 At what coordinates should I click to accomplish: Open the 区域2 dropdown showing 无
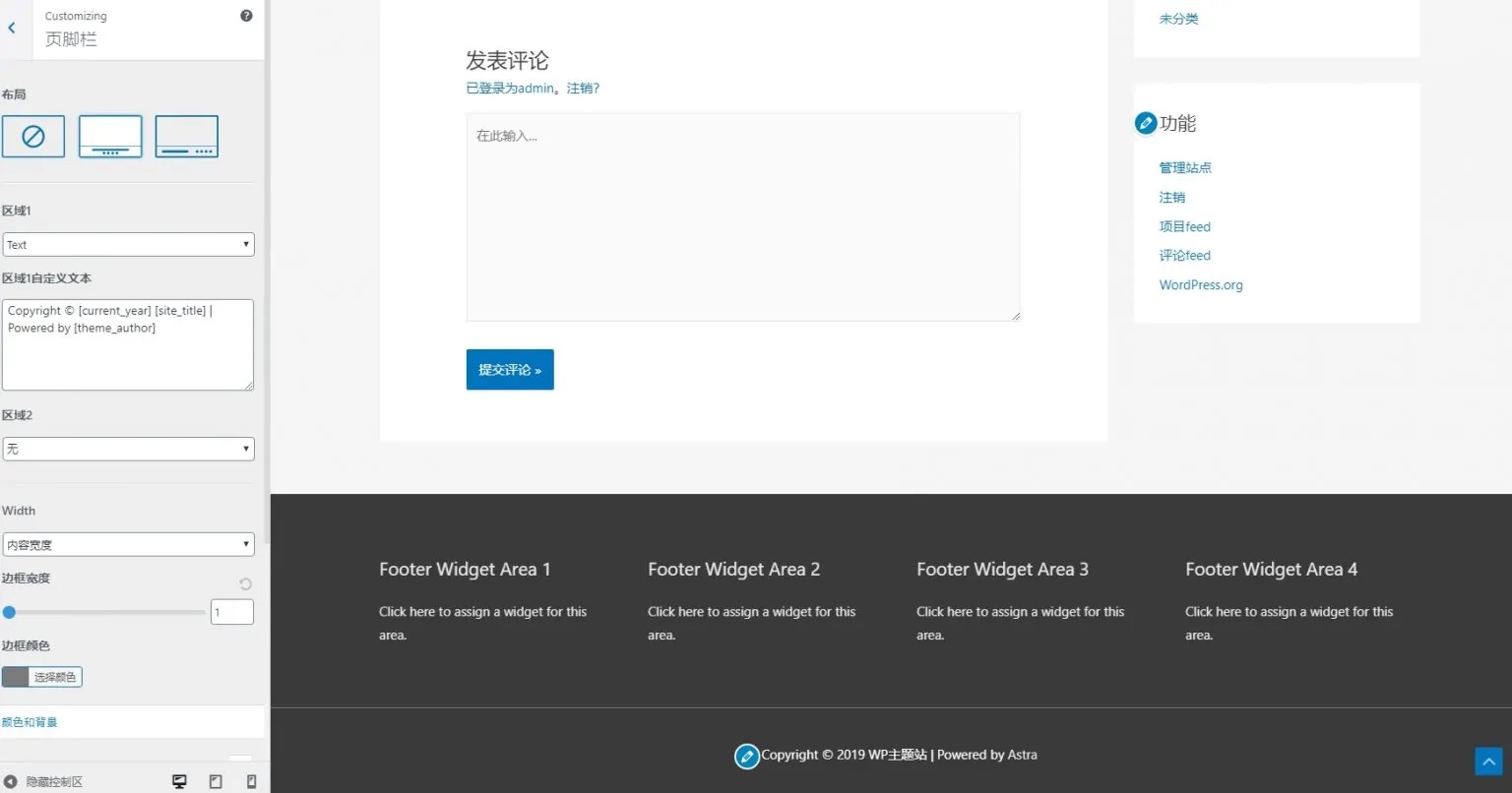[x=128, y=449]
